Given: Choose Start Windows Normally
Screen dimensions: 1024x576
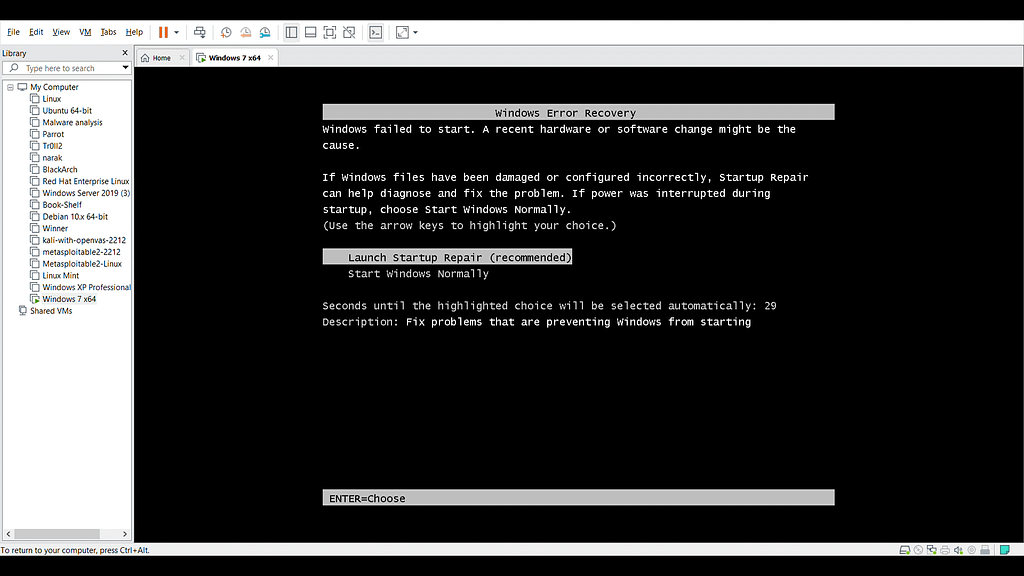Looking at the screenshot, I should 418,274.
